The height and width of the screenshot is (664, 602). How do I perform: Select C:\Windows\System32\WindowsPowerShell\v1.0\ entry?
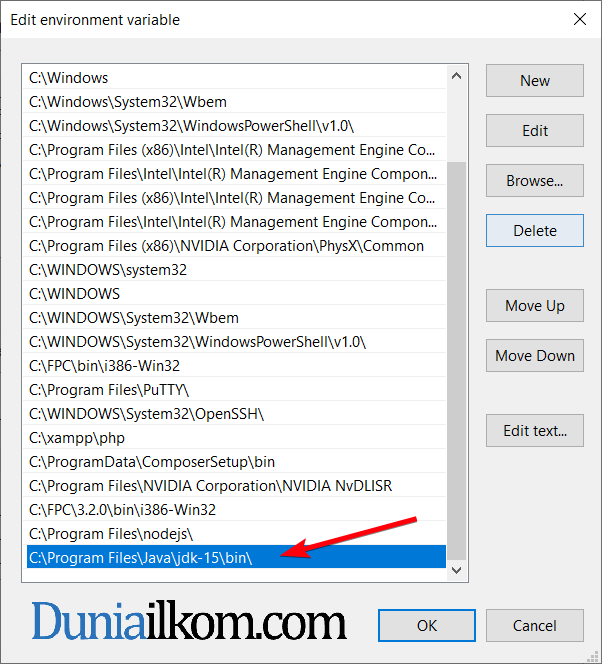click(236, 126)
